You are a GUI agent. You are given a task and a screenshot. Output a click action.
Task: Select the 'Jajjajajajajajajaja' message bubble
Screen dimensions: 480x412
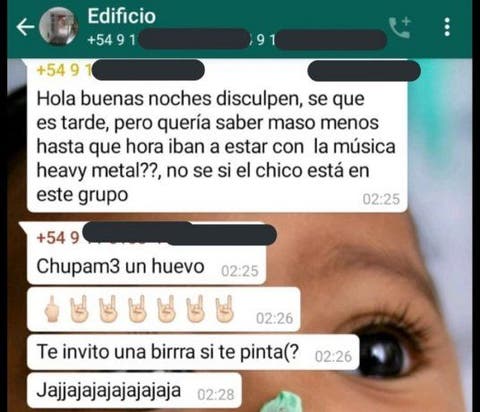(134, 390)
